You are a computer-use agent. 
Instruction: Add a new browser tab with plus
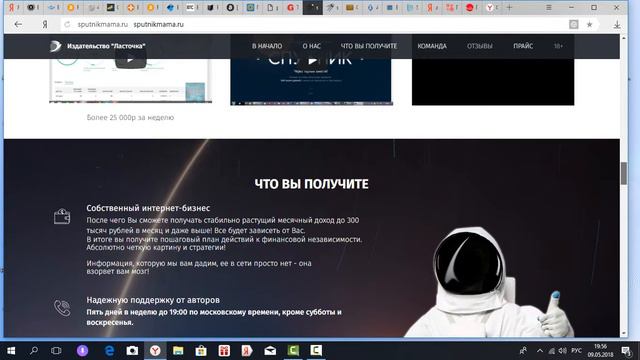click(x=509, y=7)
